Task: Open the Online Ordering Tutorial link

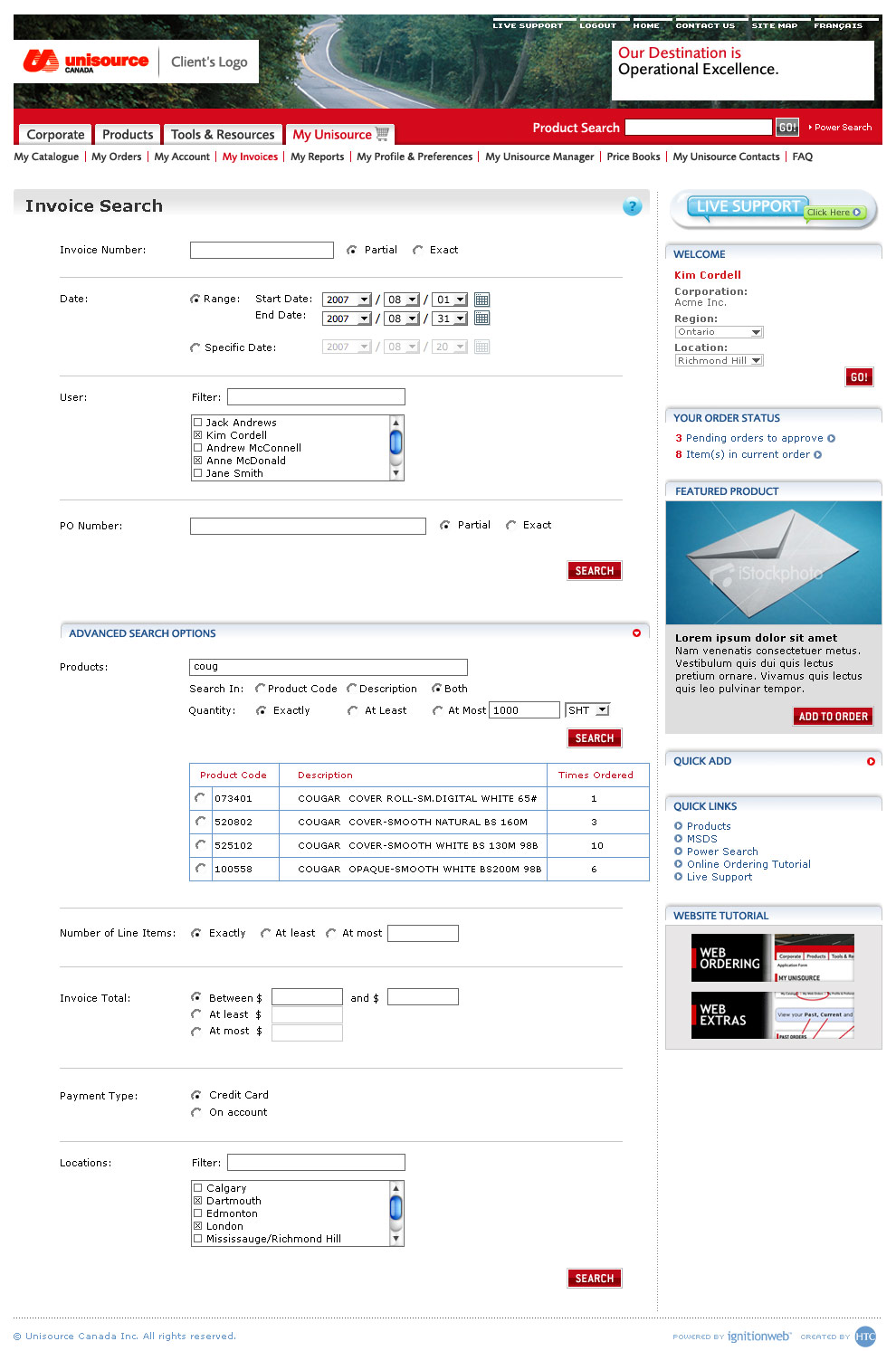Action: click(748, 864)
